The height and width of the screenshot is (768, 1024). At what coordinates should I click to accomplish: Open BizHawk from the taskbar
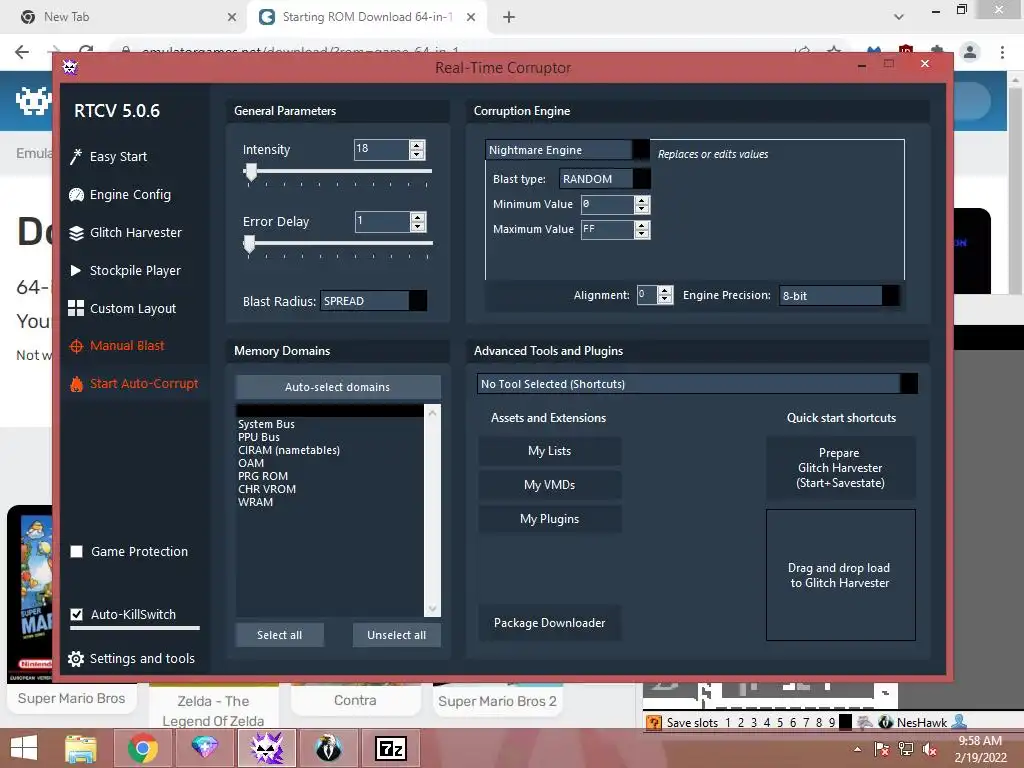click(328, 748)
